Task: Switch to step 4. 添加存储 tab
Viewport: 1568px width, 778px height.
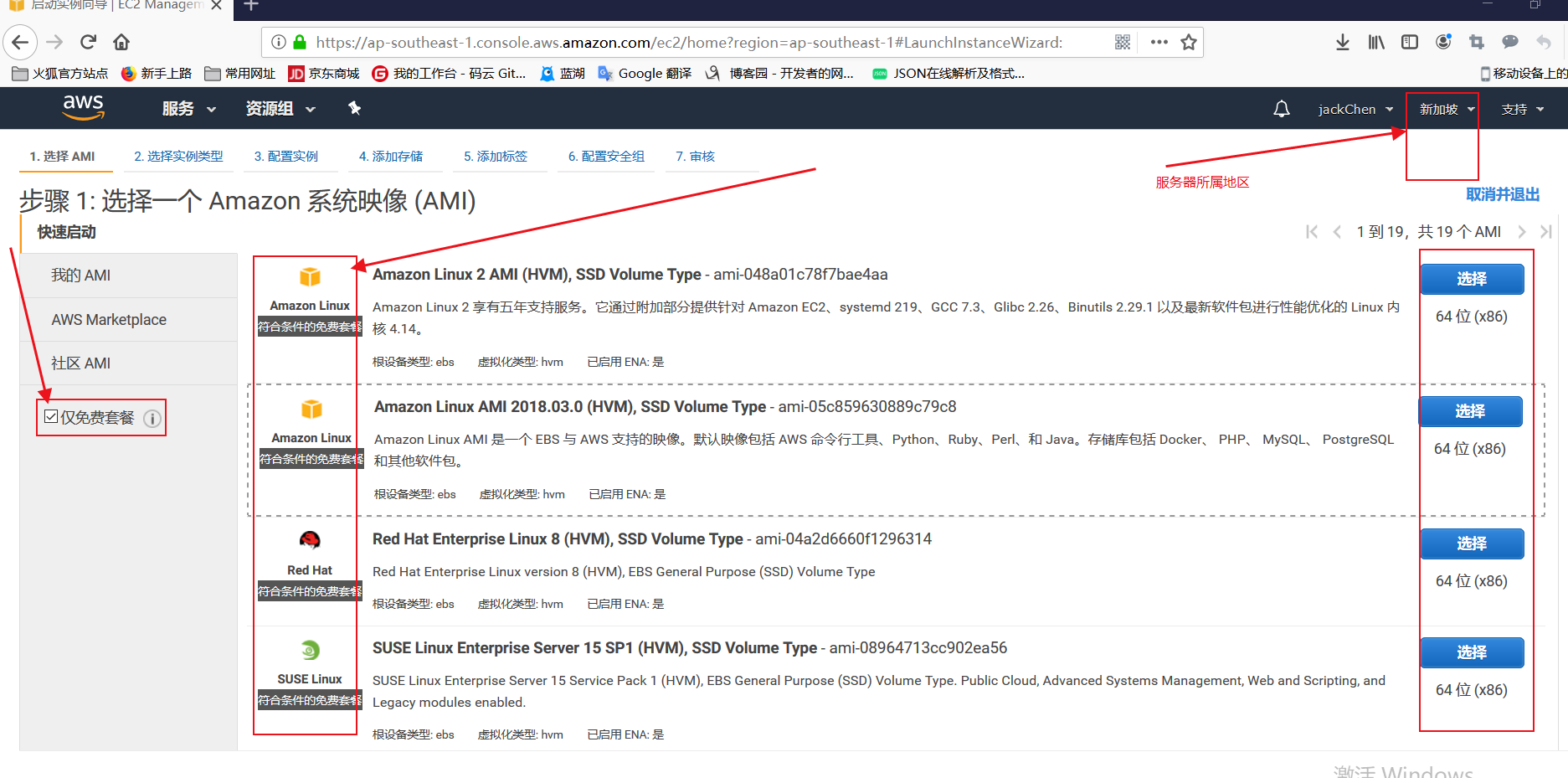Action: (x=391, y=157)
